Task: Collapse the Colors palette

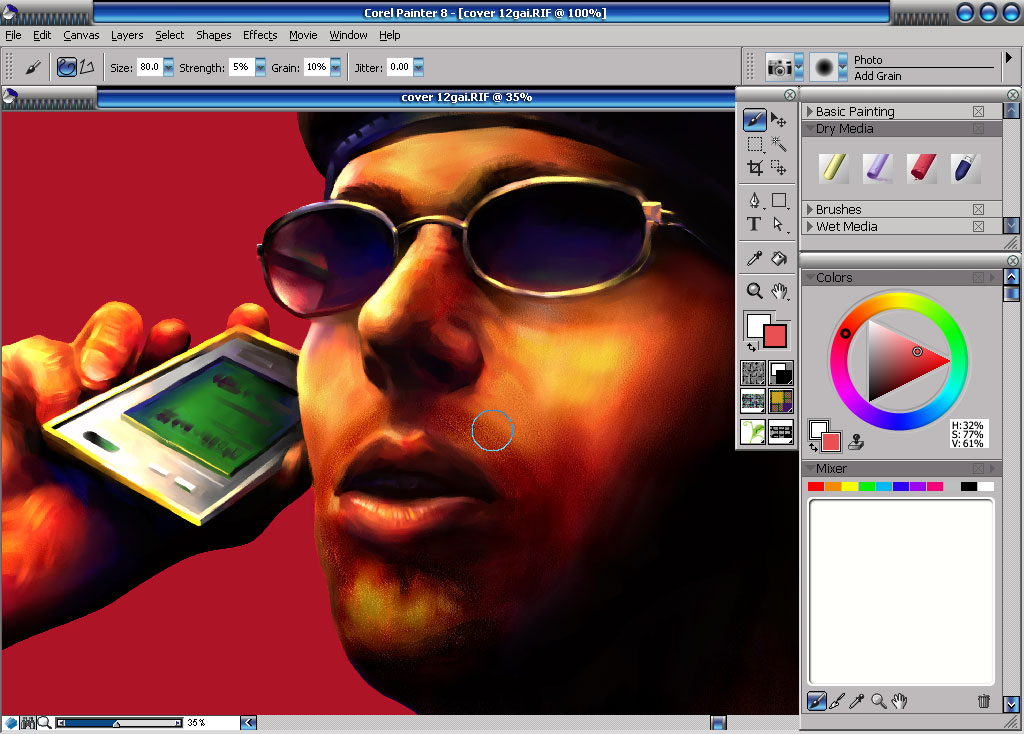Action: click(x=810, y=277)
